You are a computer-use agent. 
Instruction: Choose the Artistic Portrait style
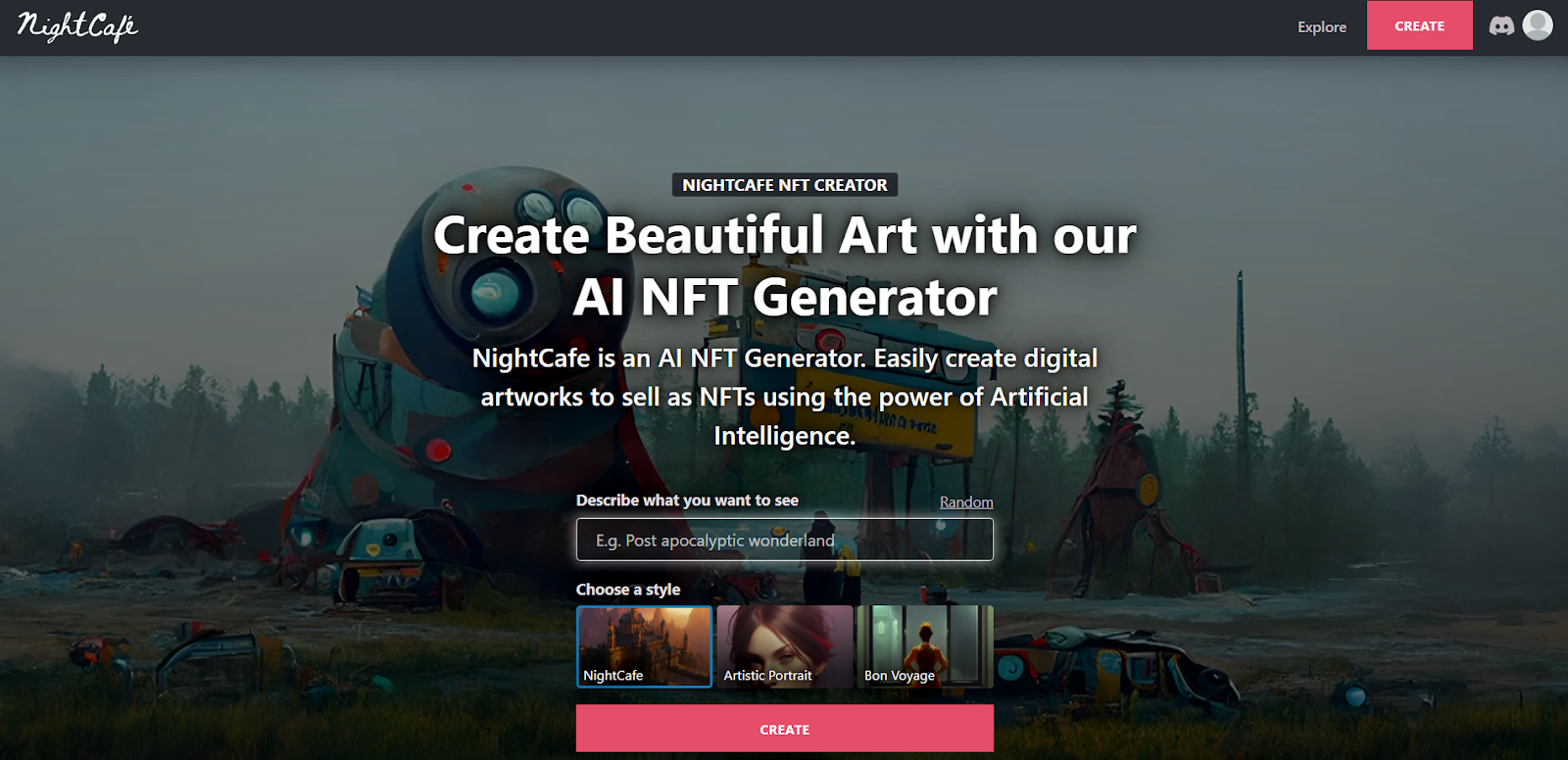click(785, 646)
